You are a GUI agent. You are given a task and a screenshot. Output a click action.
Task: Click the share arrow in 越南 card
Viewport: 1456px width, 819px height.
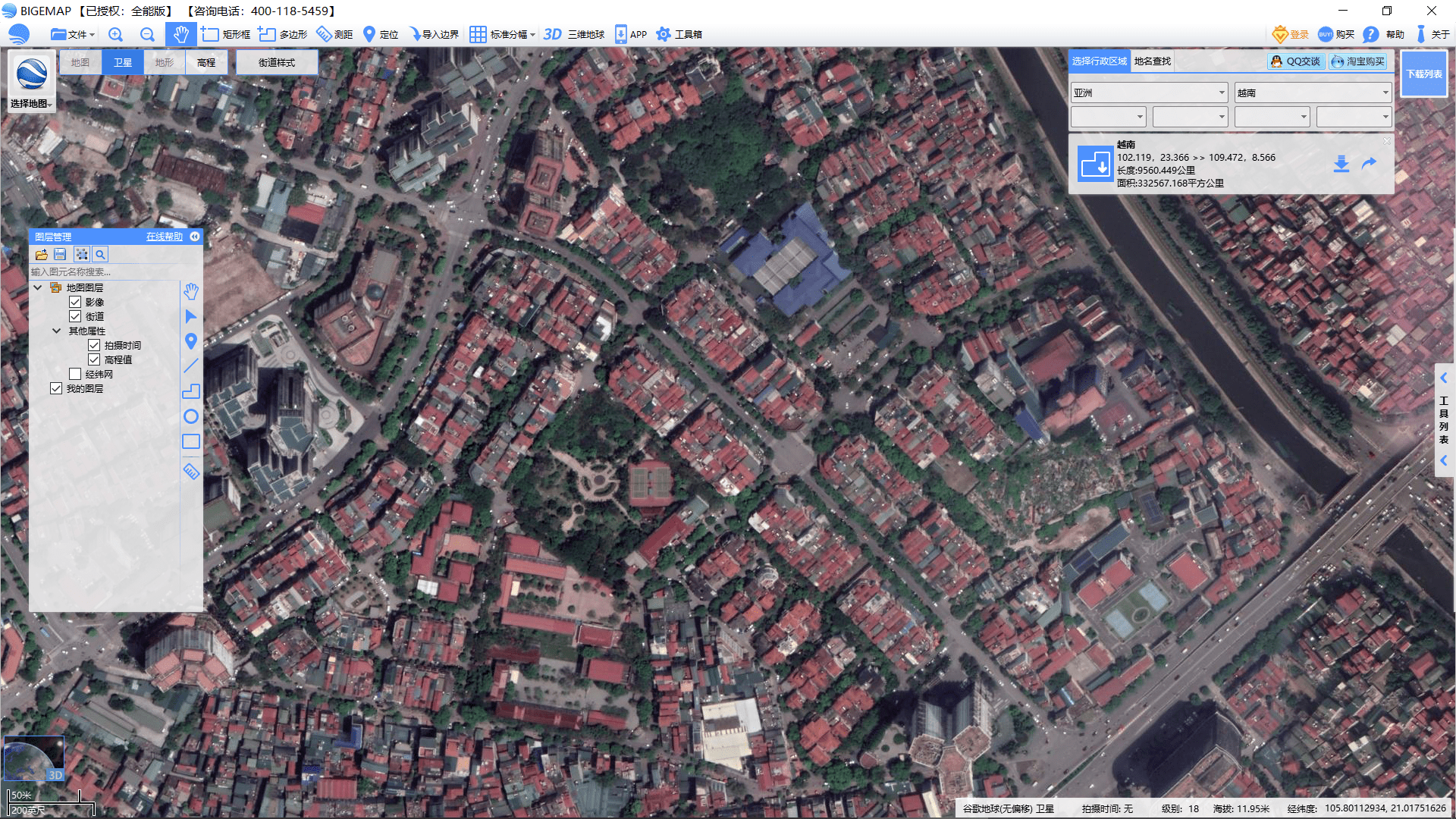pos(1369,163)
